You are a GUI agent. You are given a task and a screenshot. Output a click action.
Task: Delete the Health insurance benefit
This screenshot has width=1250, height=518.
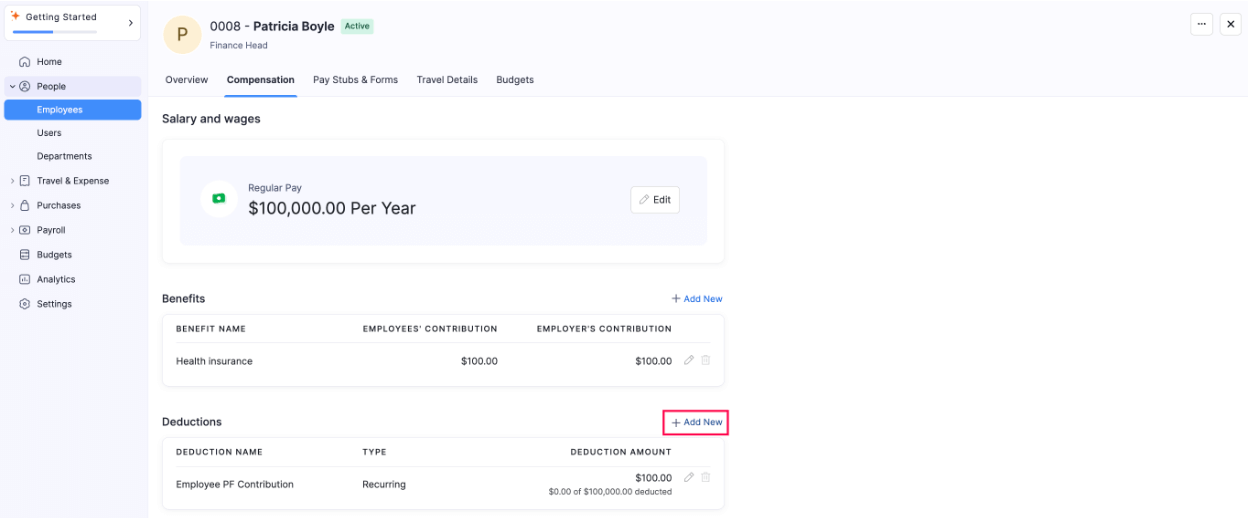tap(706, 360)
